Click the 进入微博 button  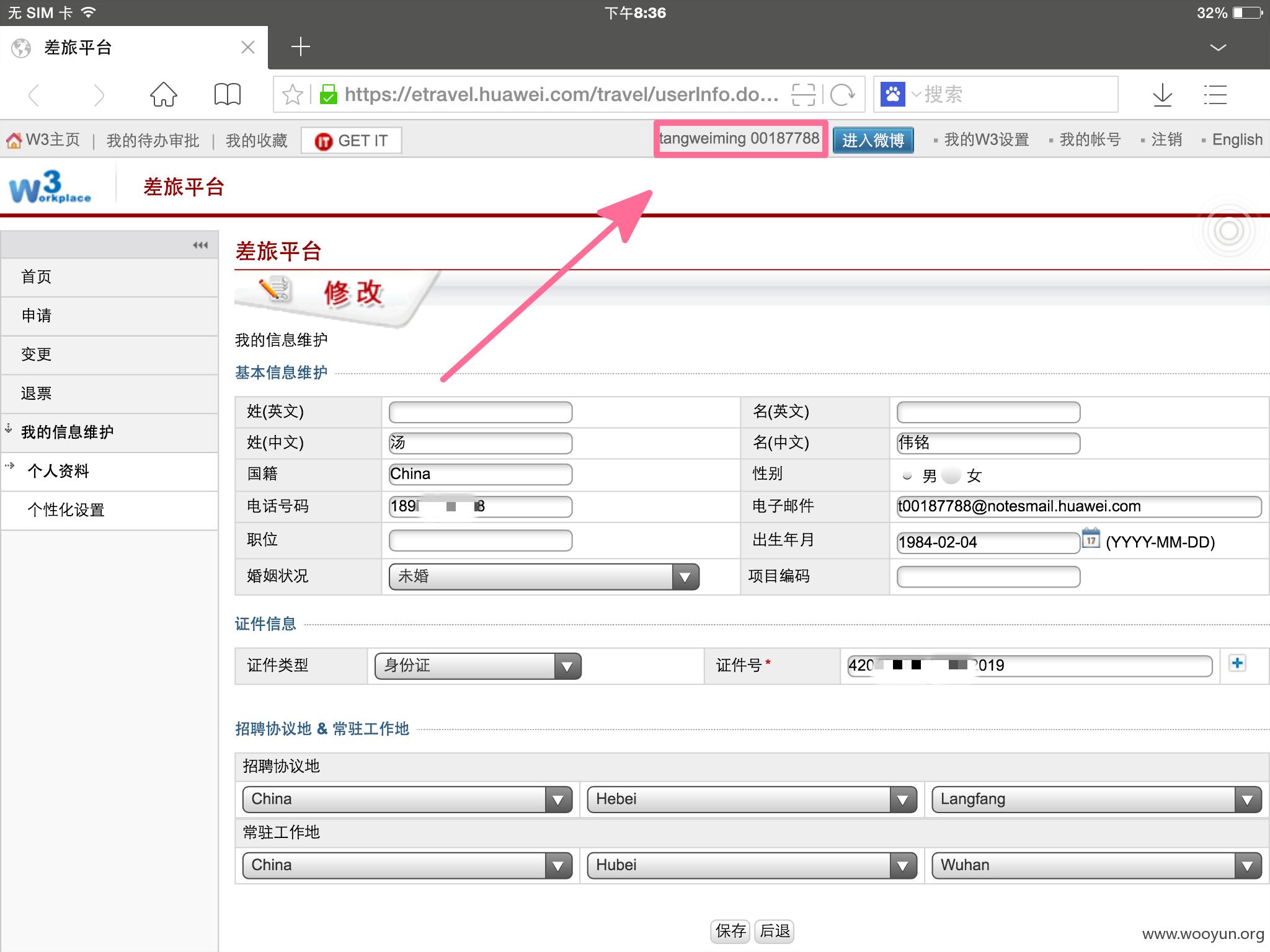coord(873,140)
